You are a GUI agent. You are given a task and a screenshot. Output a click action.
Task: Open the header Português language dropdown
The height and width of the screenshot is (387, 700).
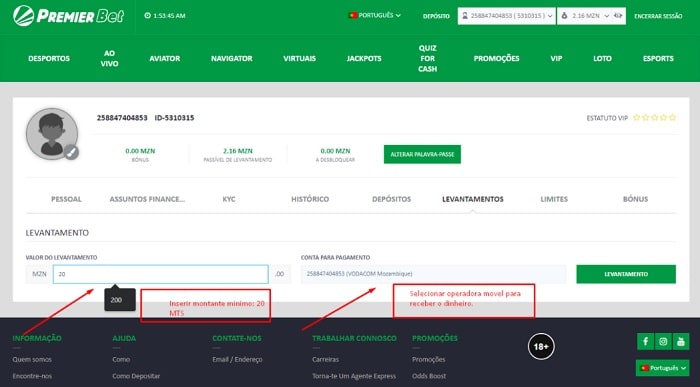[375, 15]
